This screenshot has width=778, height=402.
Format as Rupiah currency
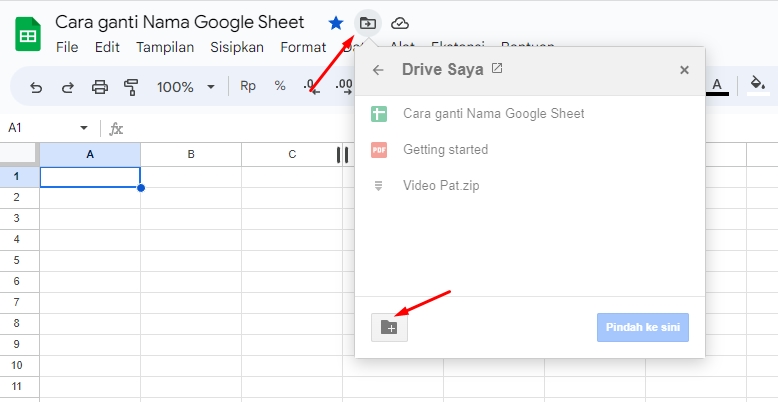tap(248, 86)
